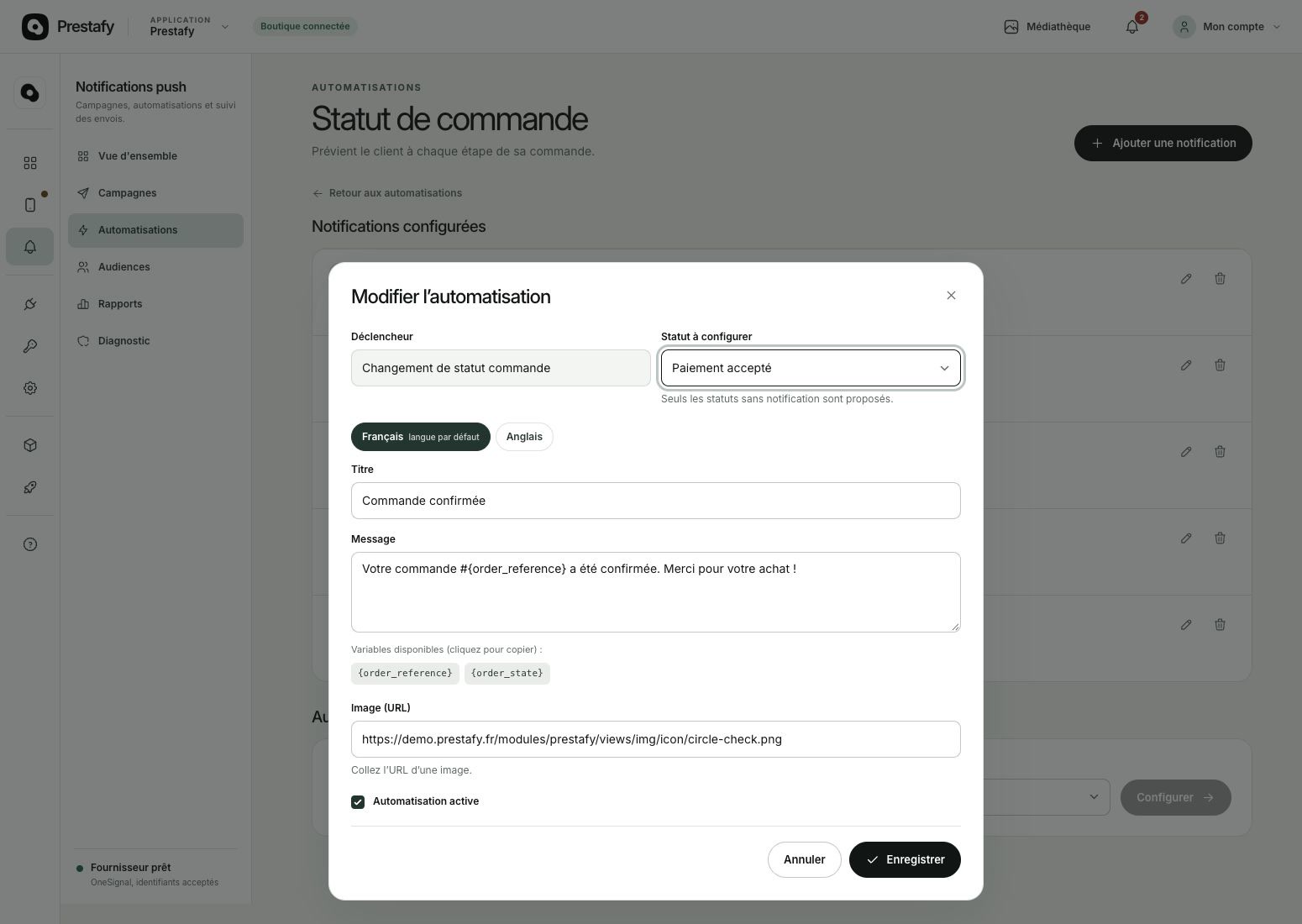Select Automatisations in sidebar

[155, 230]
